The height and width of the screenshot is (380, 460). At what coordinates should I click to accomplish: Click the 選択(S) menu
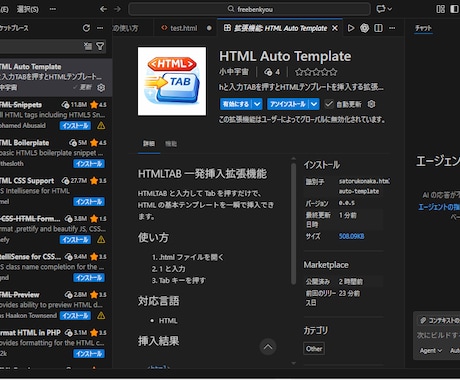coord(27,9)
